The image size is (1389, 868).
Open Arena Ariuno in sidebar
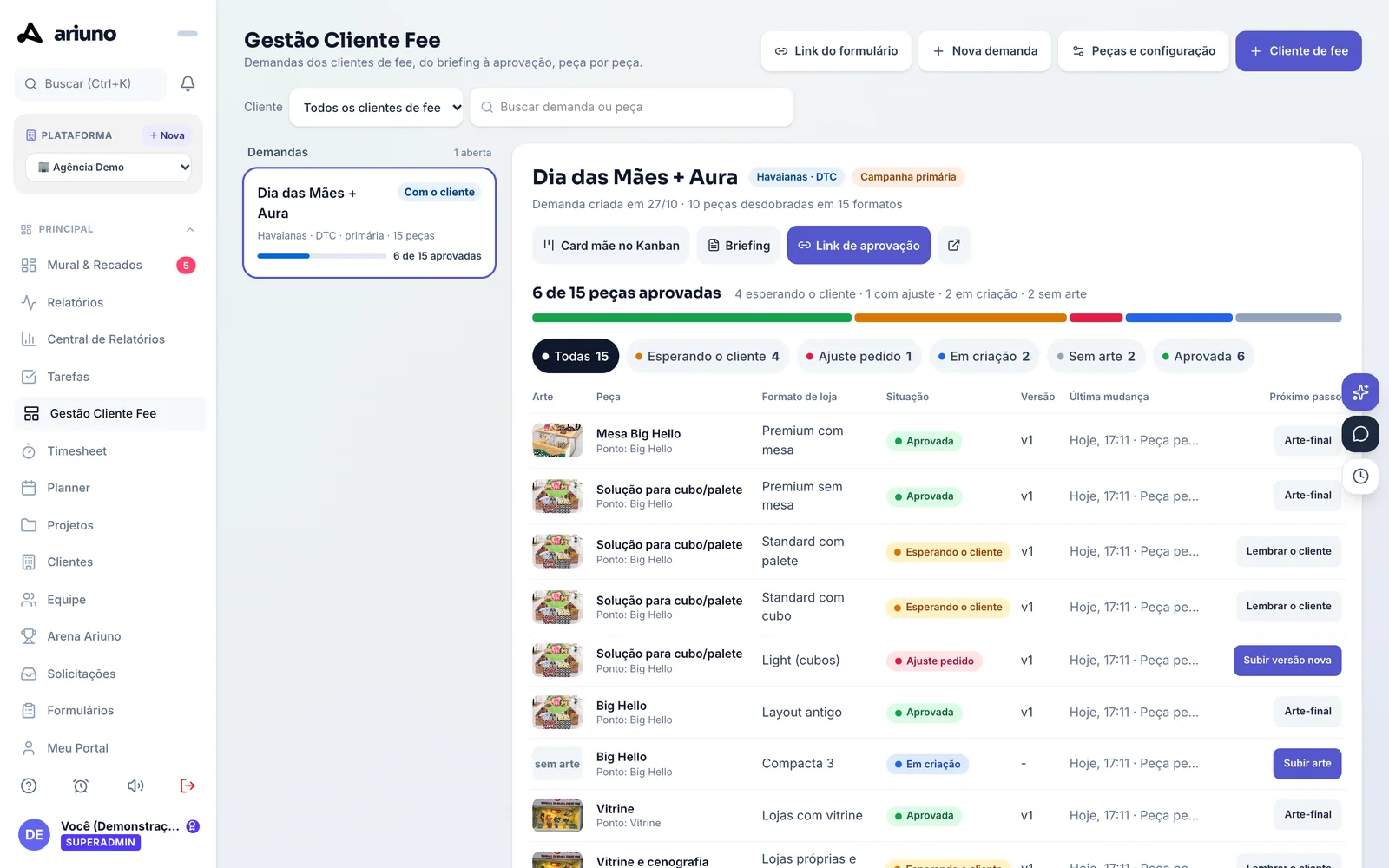pyautogui.click(x=109, y=636)
